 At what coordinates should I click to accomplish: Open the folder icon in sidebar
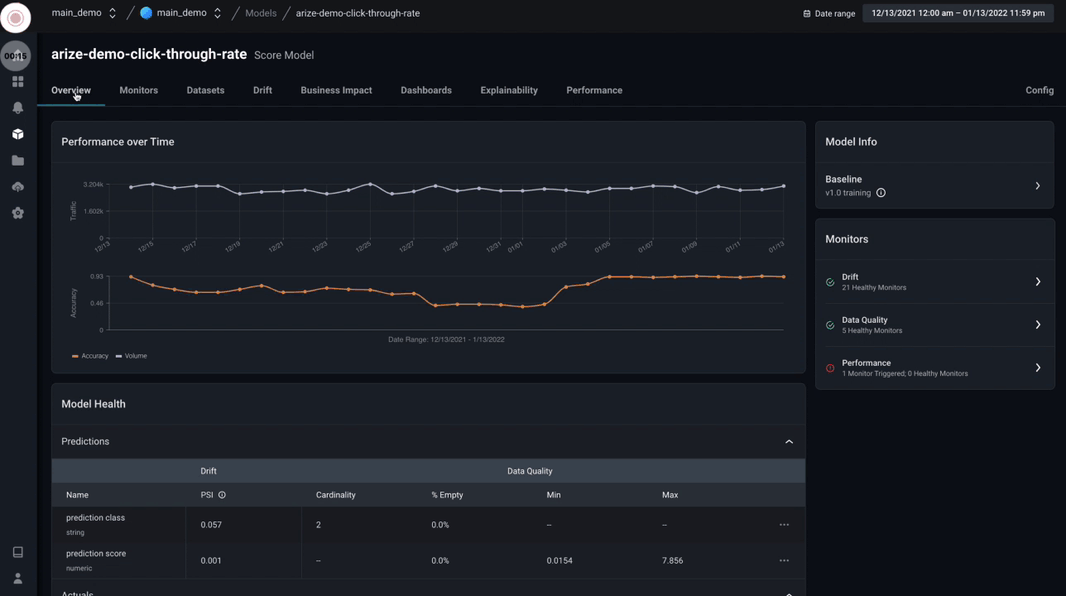(18, 160)
